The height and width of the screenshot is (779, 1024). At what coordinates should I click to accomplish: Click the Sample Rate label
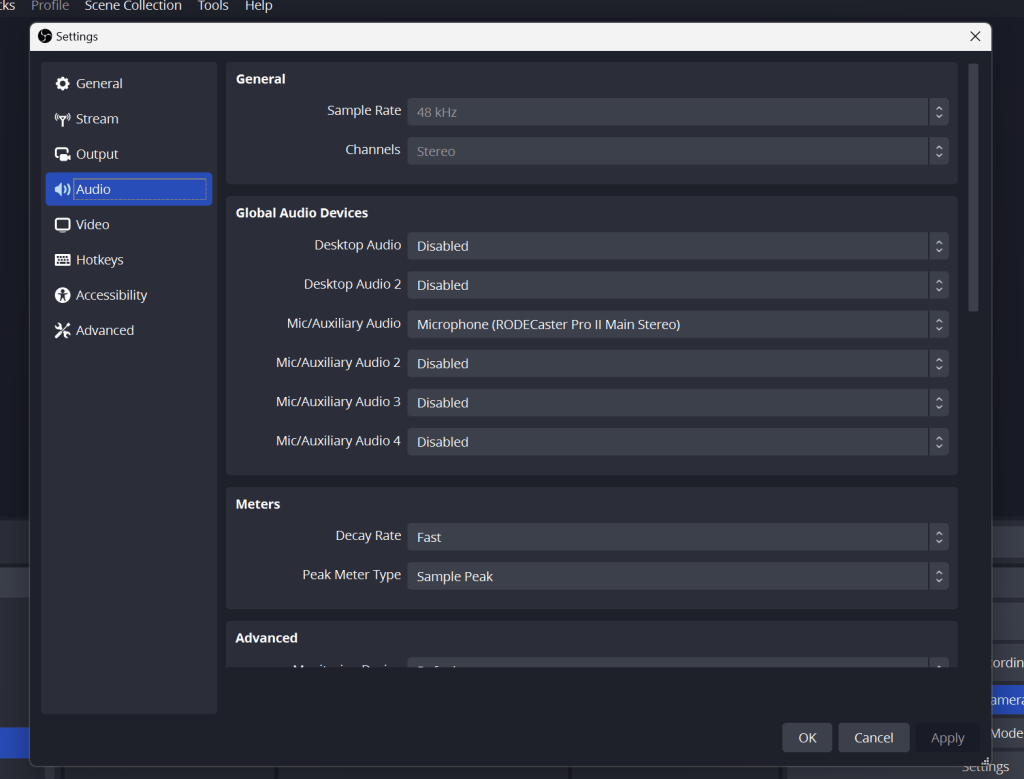pos(364,111)
